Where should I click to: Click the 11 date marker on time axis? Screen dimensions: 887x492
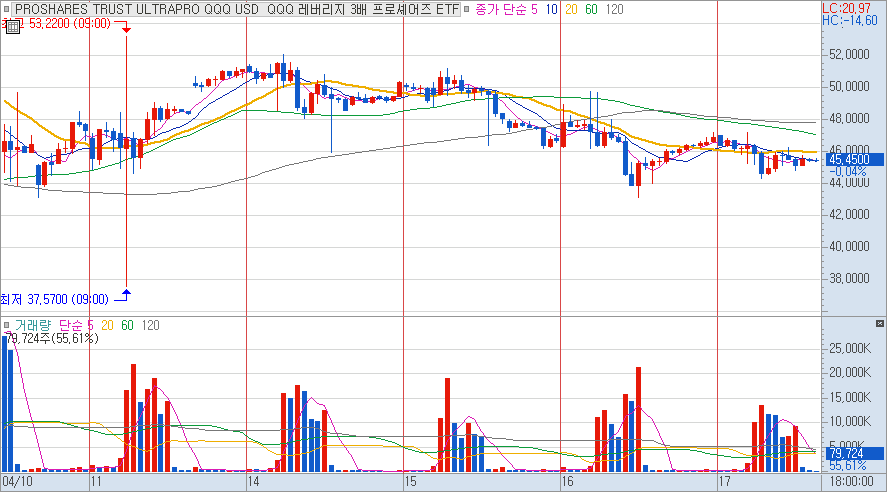pyautogui.click(x=96, y=482)
